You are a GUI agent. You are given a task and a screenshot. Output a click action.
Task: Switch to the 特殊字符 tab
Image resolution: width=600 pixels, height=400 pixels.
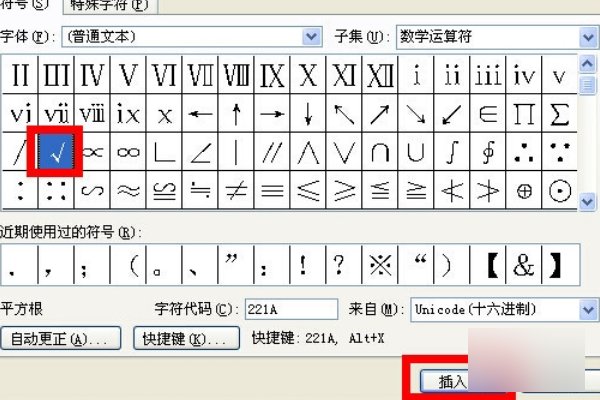pyautogui.click(x=110, y=6)
